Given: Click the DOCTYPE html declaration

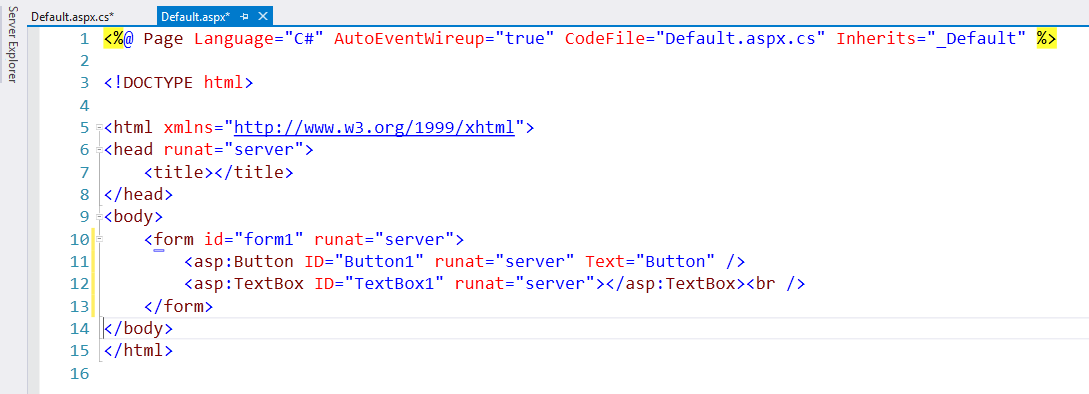Looking at the screenshot, I should (178, 83).
